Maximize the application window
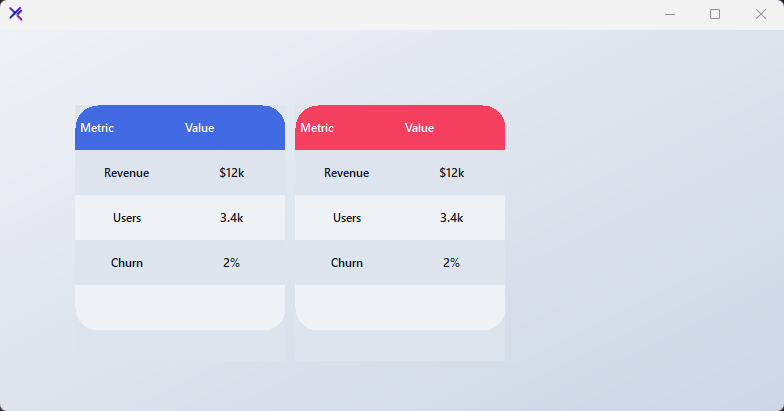Viewport: 784px width, 411px height. tap(715, 14)
